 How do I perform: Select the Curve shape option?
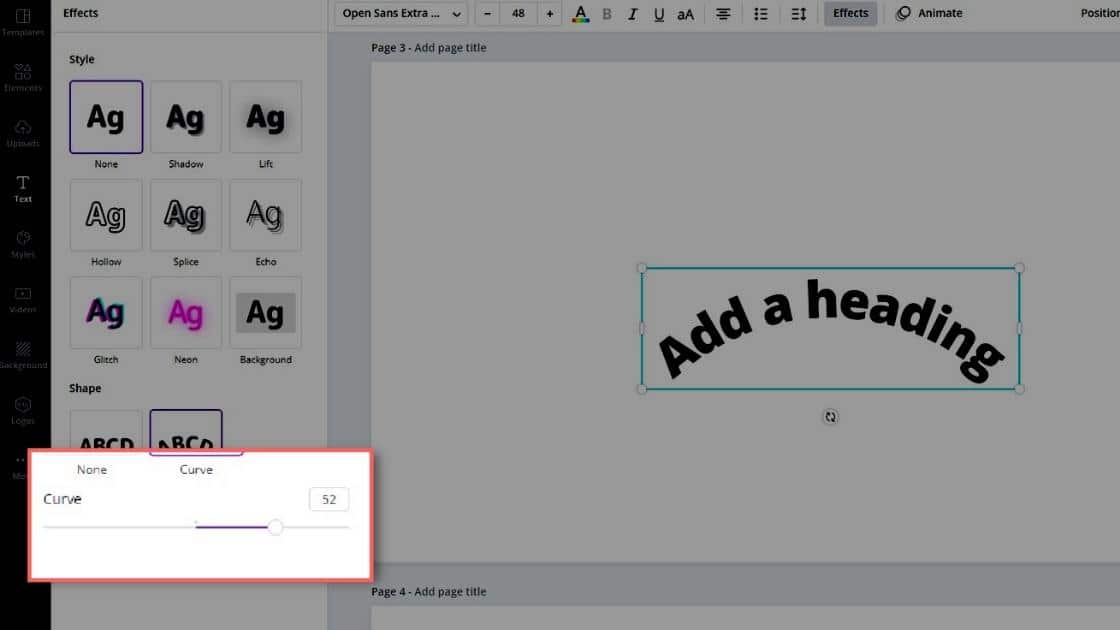point(186,432)
